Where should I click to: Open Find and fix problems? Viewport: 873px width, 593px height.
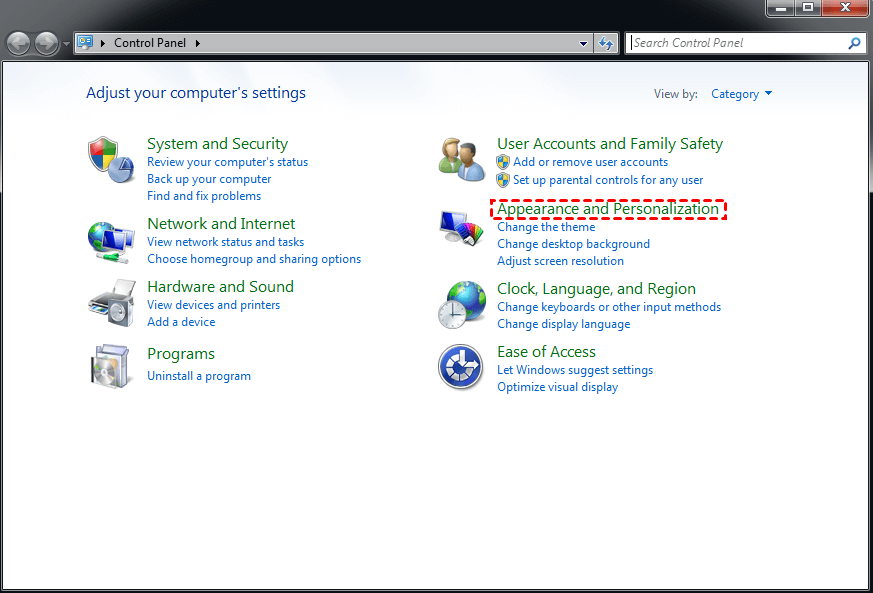pos(204,196)
